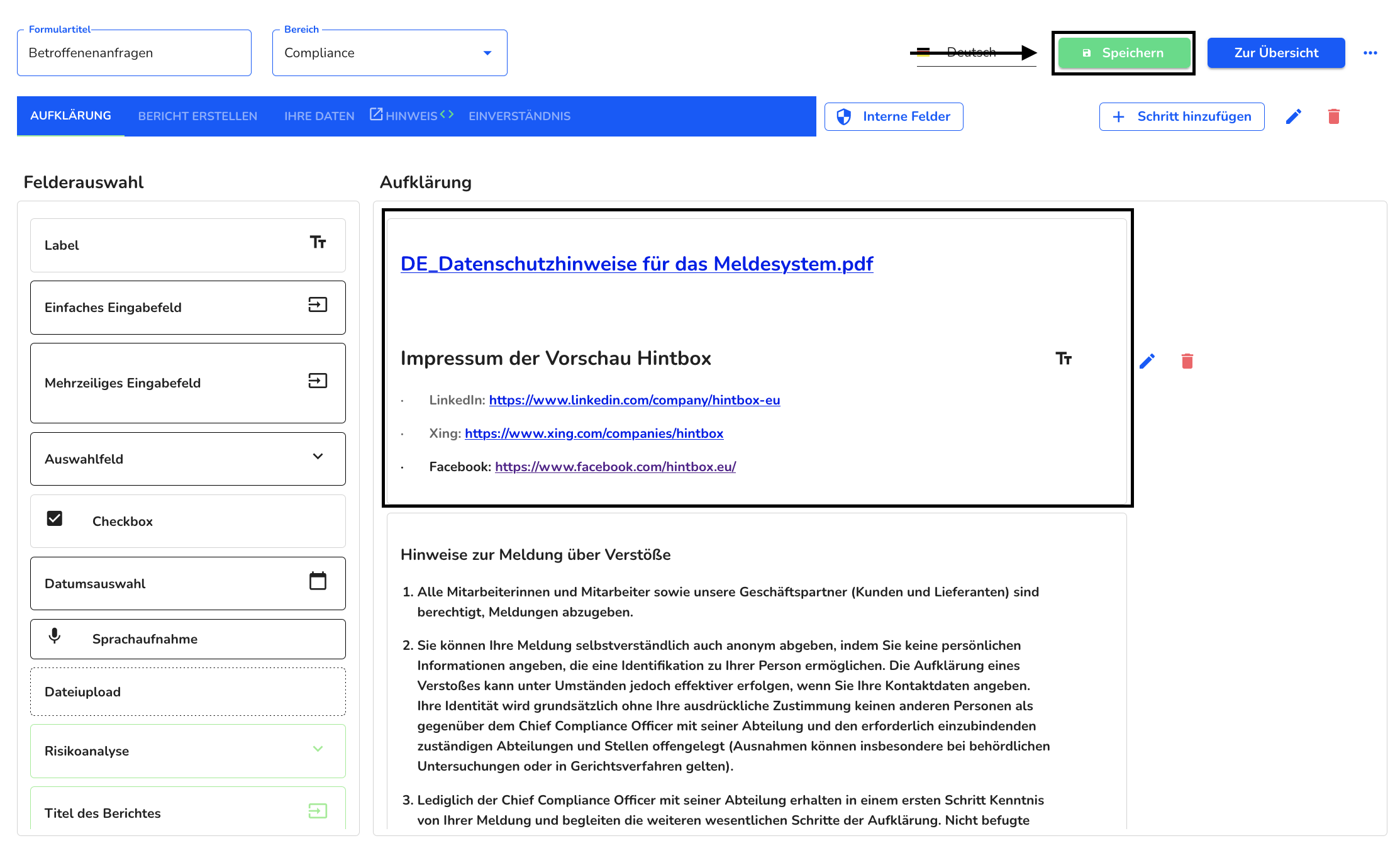Screen dimensions: 1400x848
Task: Click the Datumsauswahl label
Action: (95, 584)
